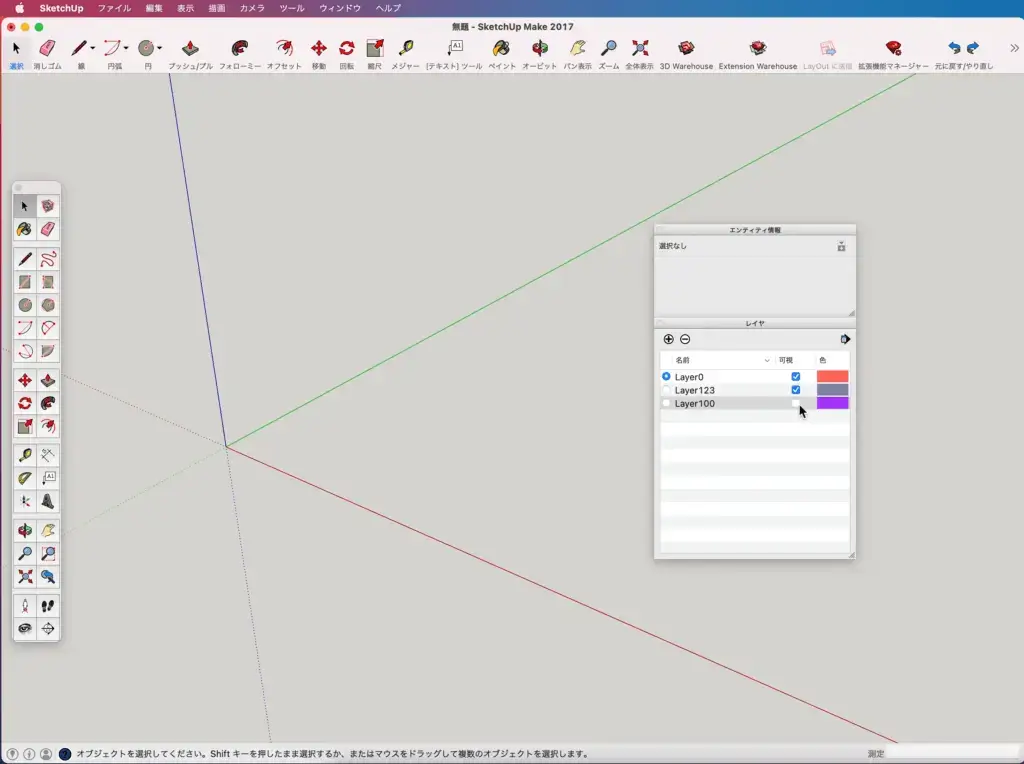The image size is (1024, 764).
Task: Set Layer123 as the active layer
Action: coord(666,390)
